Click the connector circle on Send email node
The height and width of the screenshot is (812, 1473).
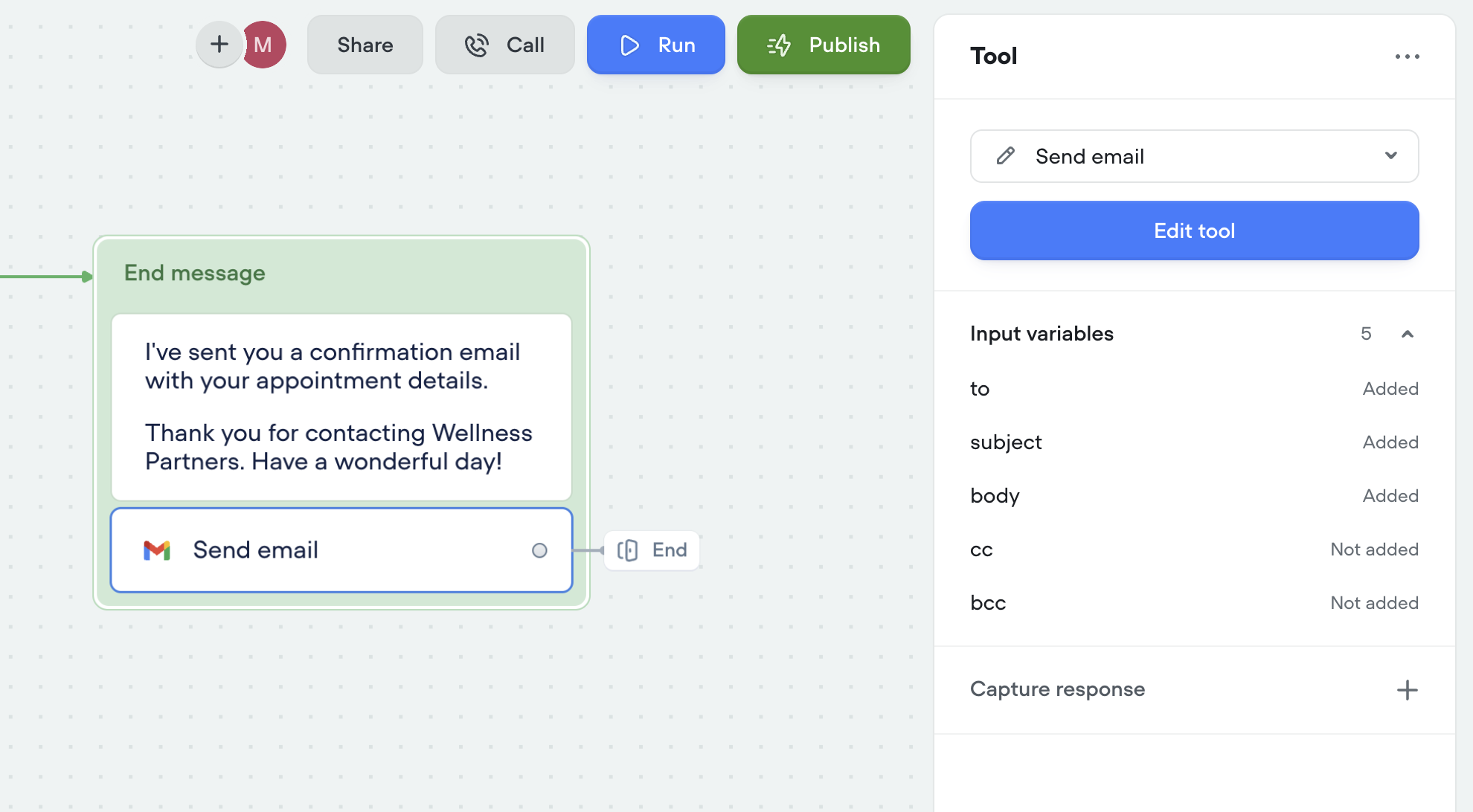(539, 550)
